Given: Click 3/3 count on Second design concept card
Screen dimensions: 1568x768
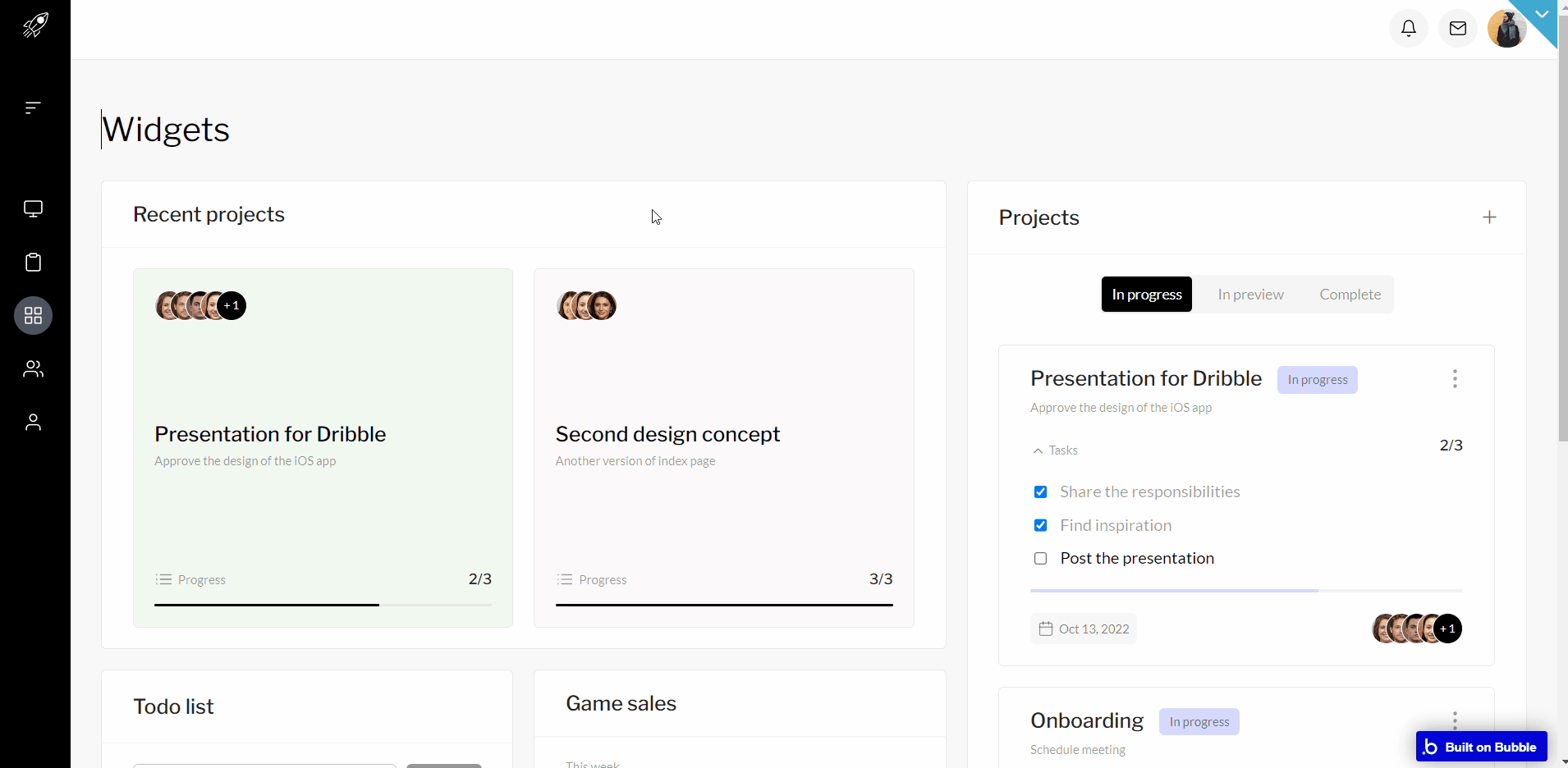Looking at the screenshot, I should click(x=881, y=579).
